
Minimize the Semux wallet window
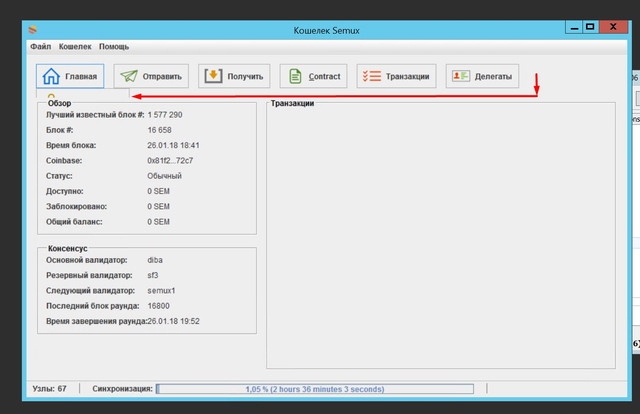pyautogui.click(x=574, y=27)
